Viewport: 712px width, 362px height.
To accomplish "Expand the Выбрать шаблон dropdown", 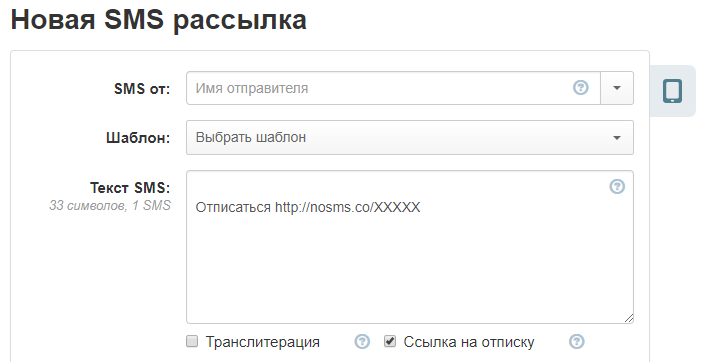I will [x=410, y=137].
